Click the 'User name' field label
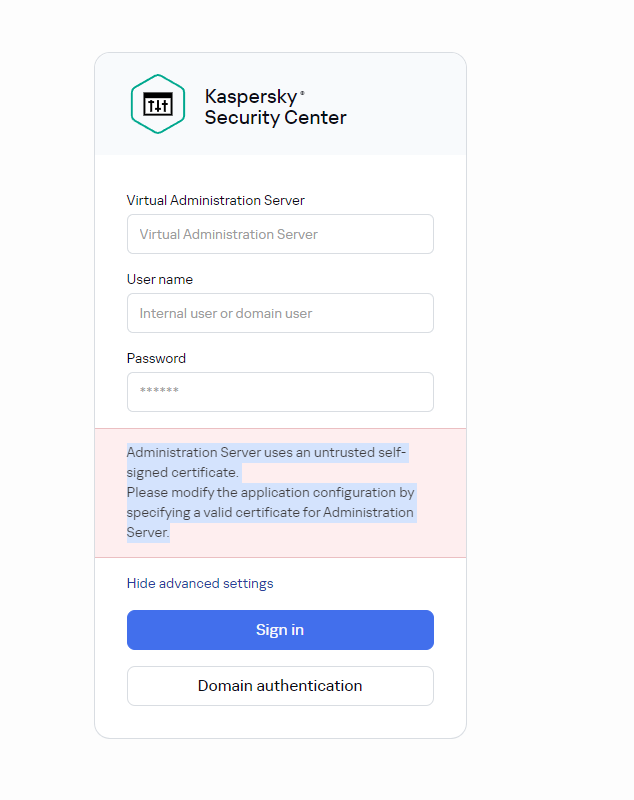The height and width of the screenshot is (800, 634). (160, 279)
